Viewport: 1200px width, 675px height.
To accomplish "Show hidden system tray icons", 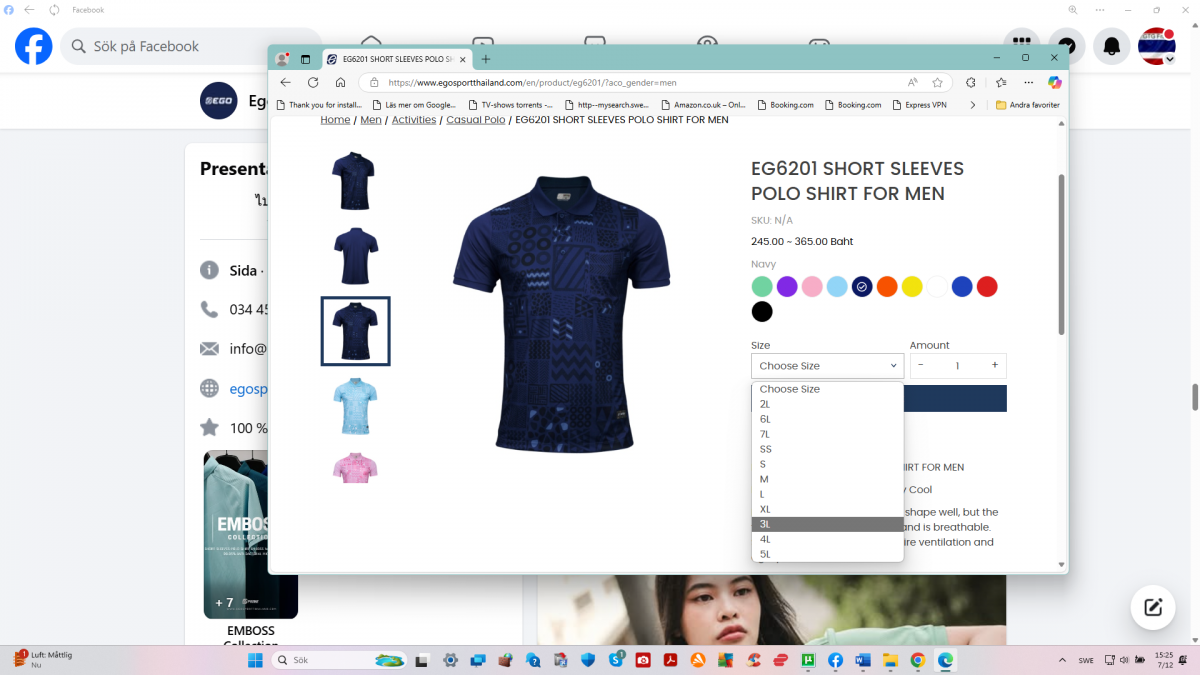I will click(1062, 660).
